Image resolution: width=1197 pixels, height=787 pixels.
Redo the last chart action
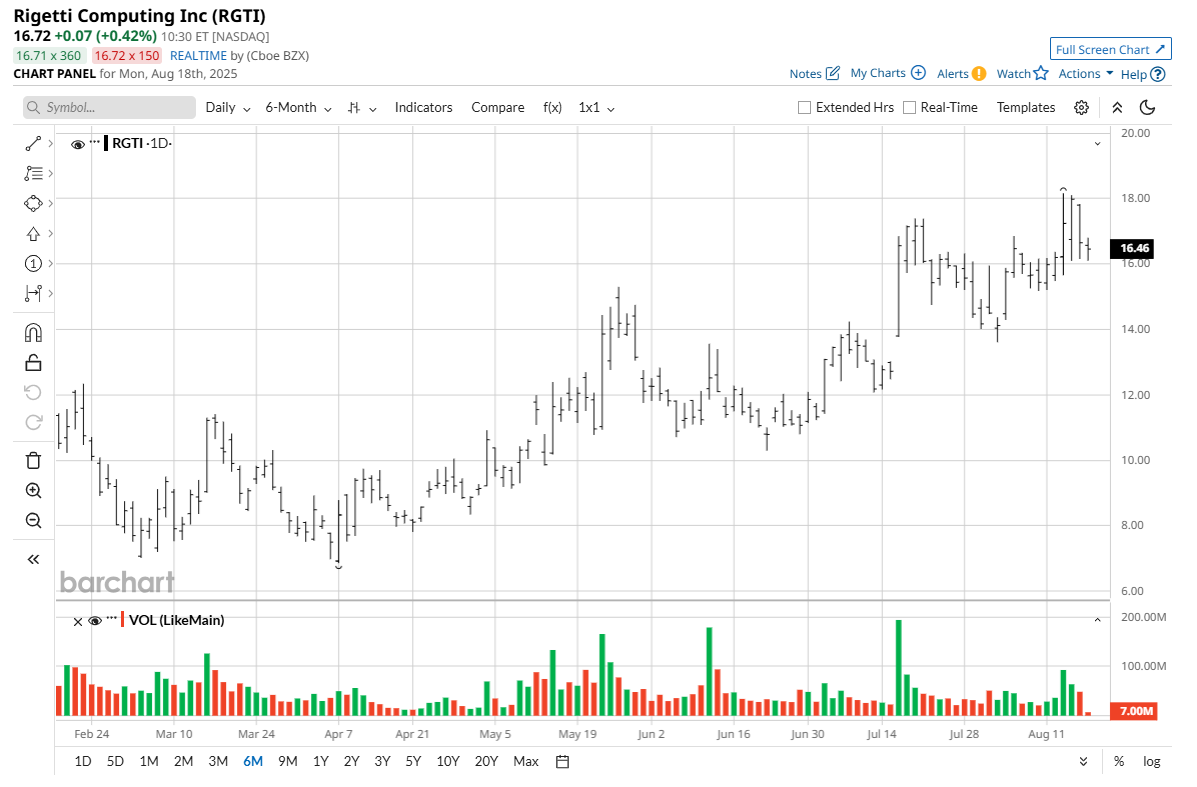[33, 422]
